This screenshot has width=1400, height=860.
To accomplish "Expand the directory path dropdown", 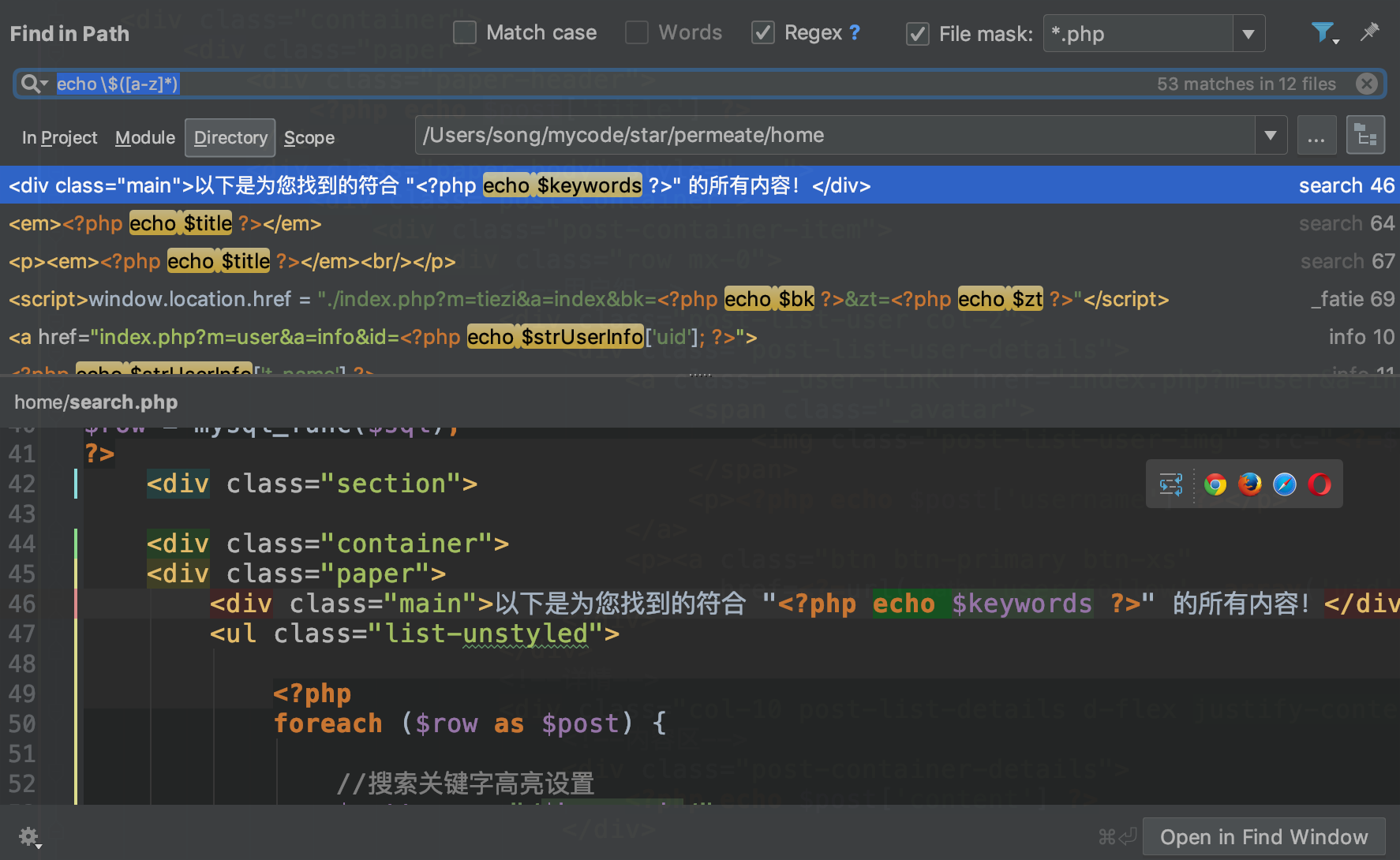I will 1271,136.
